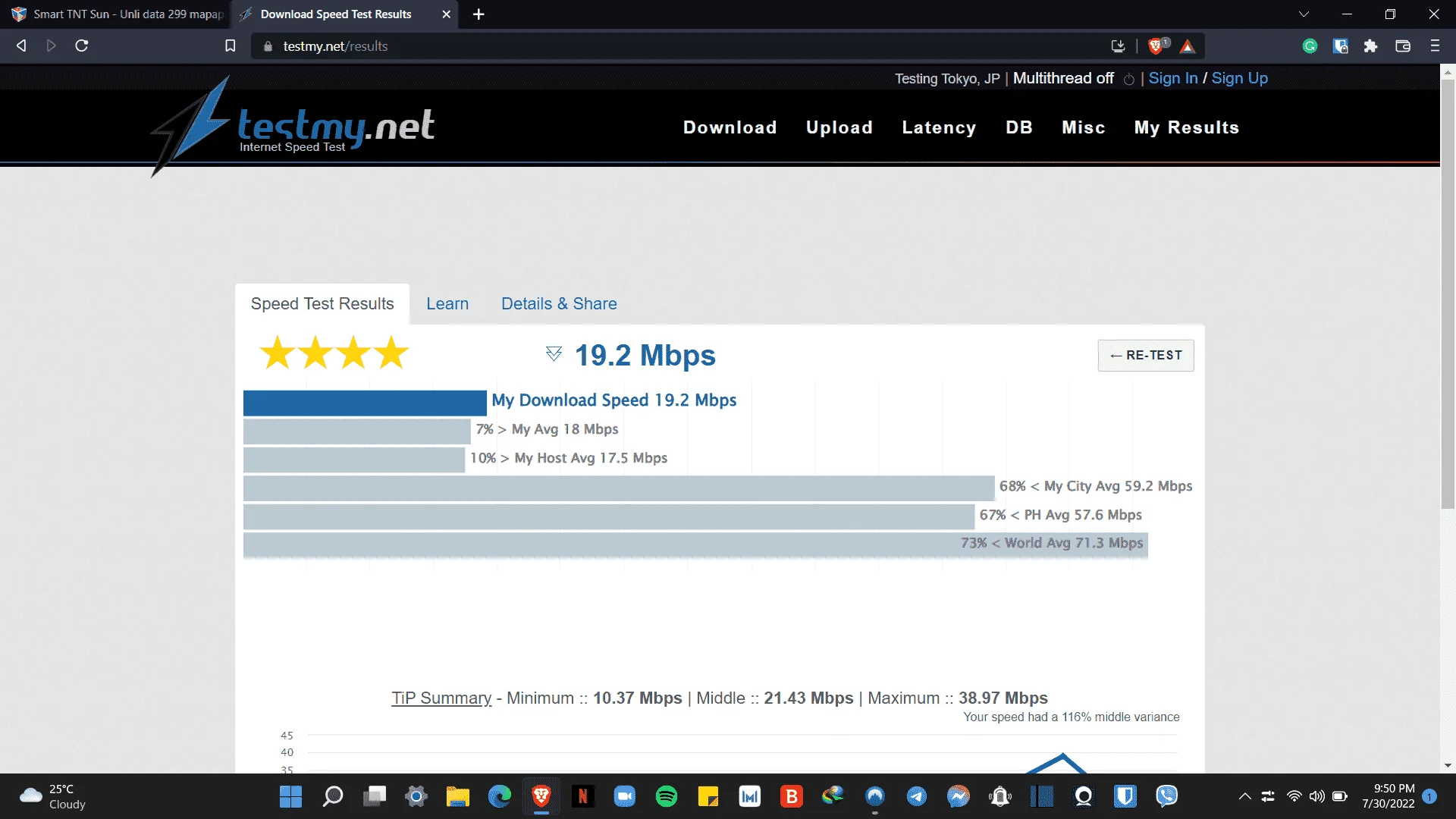1456x819 pixels.
Task: Open Viber from the taskbar
Action: 1167,796
